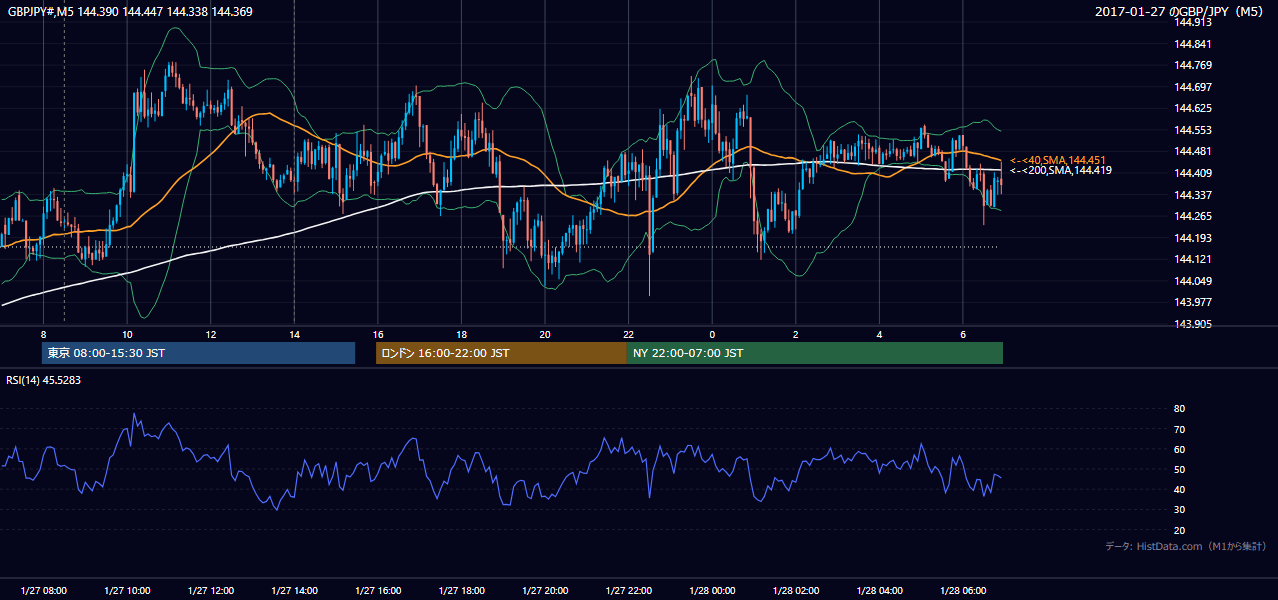Click the bottom time label 1/28 02:00

(795, 591)
